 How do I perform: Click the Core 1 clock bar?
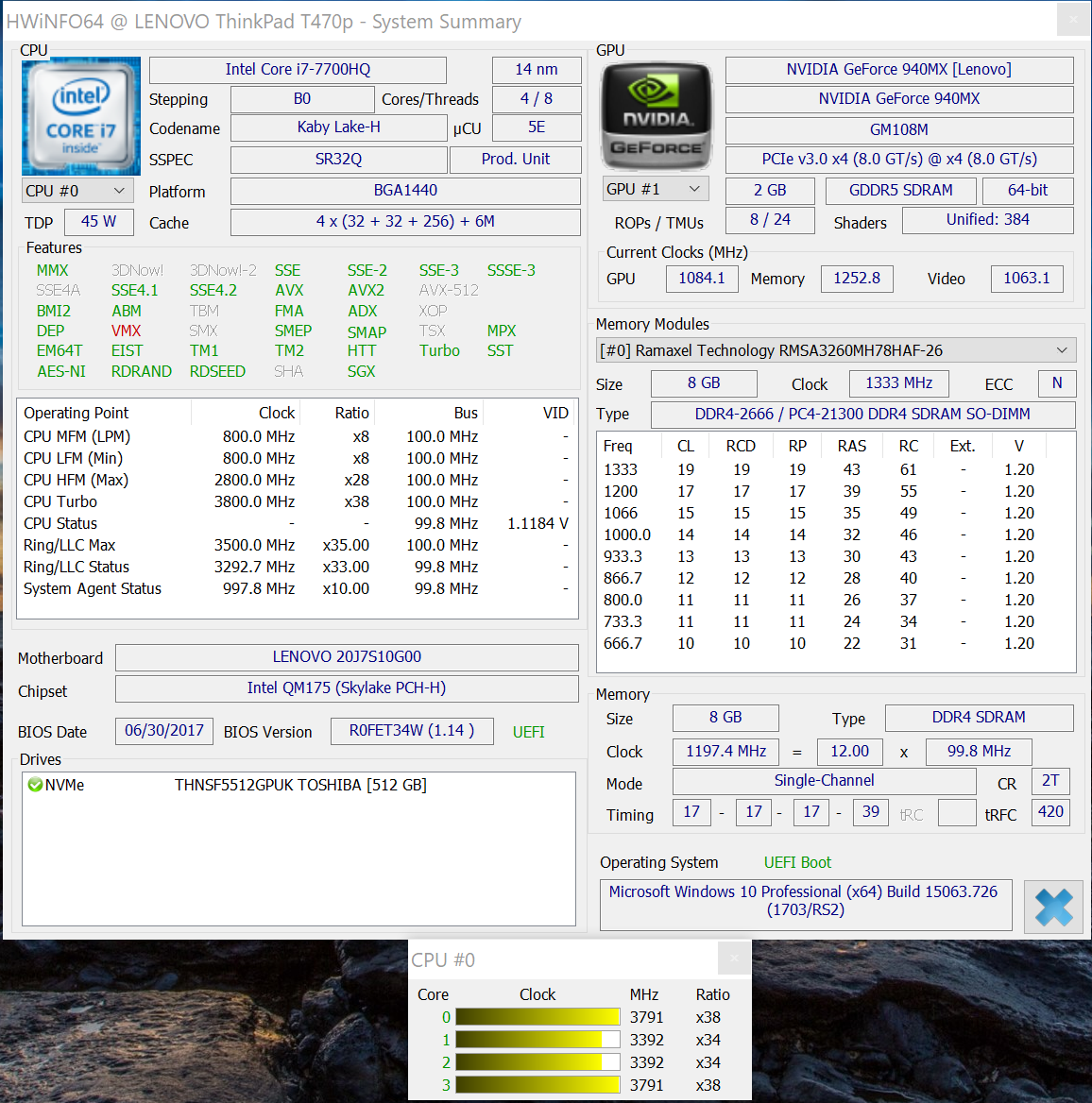(537, 1040)
